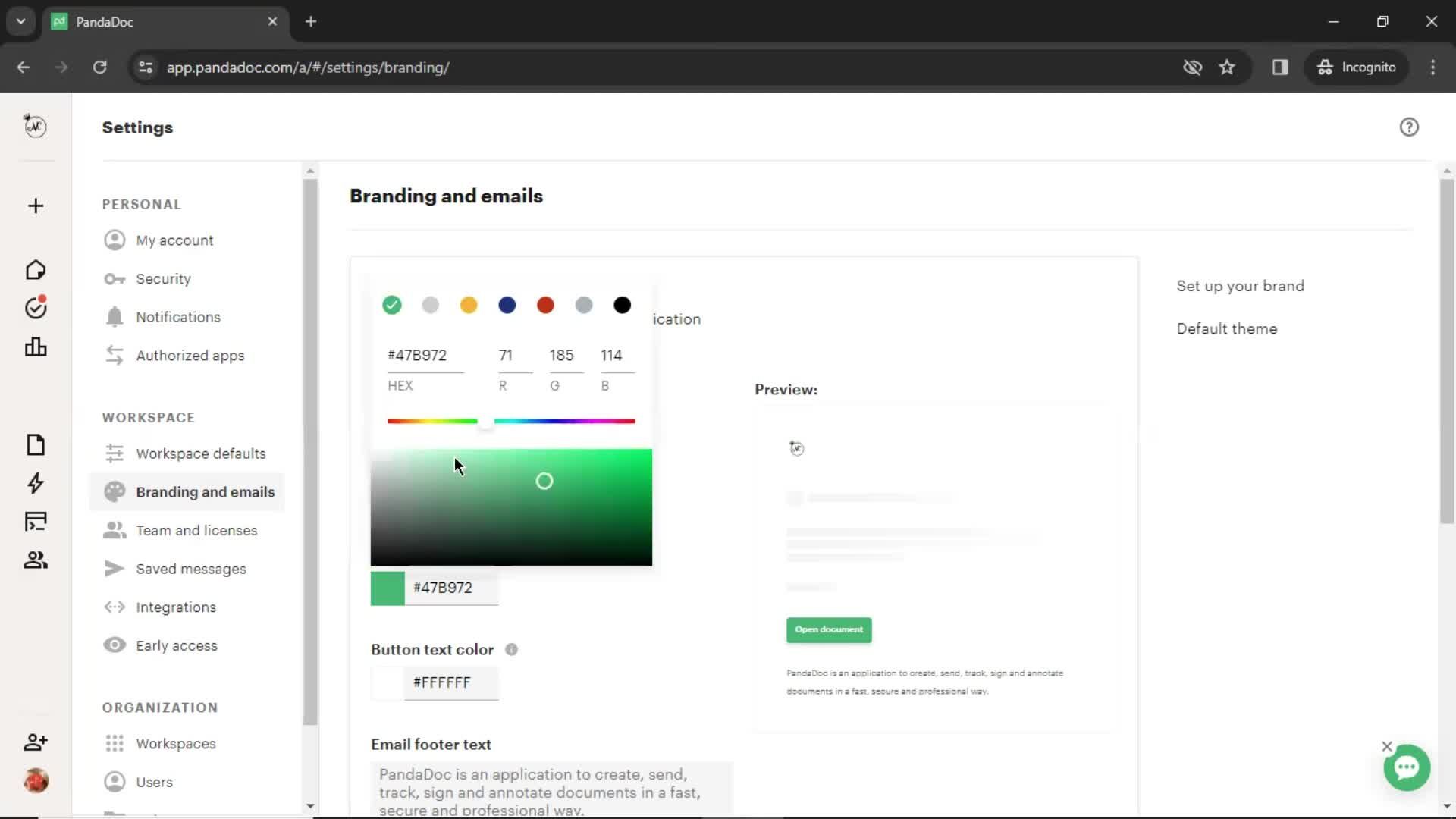1456x819 pixels.
Task: Select the orange preset color circle
Action: point(469,304)
